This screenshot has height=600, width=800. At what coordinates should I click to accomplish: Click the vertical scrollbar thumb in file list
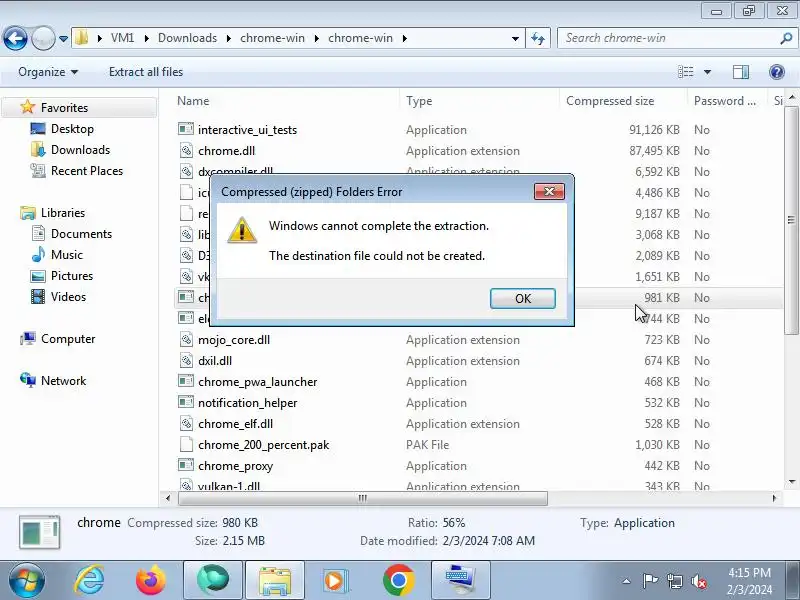[x=791, y=220]
